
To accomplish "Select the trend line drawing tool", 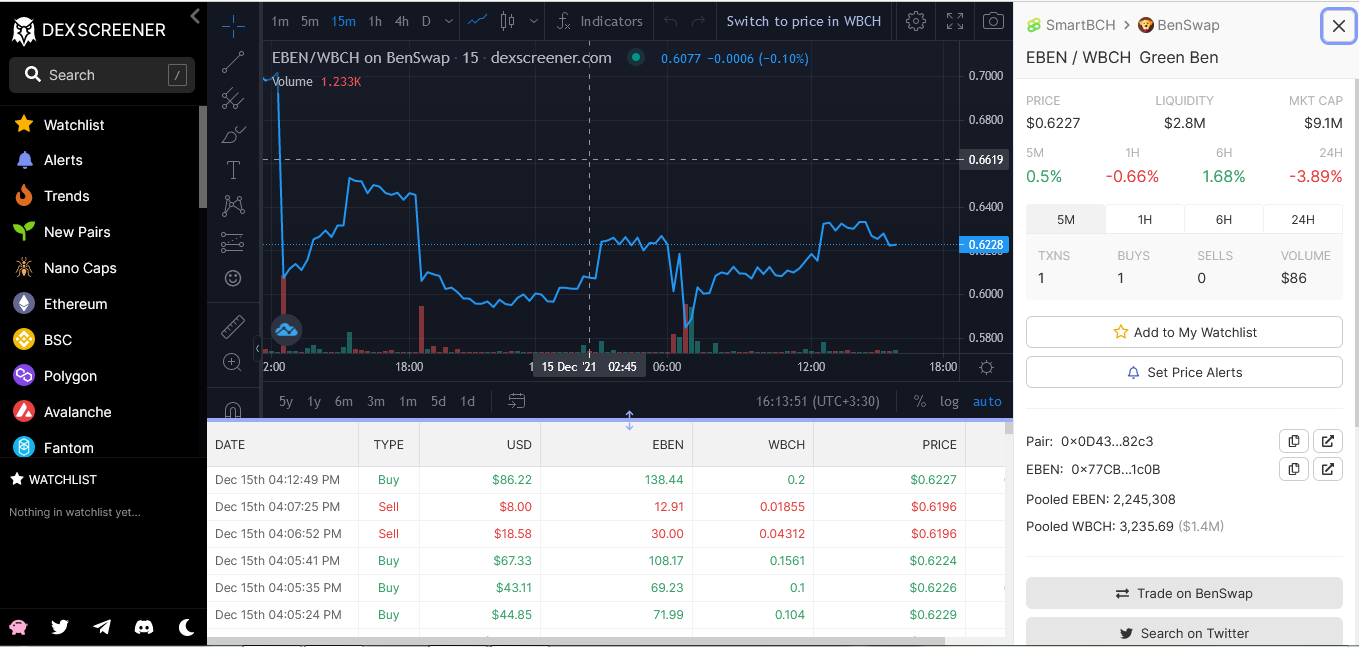I will (x=233, y=62).
